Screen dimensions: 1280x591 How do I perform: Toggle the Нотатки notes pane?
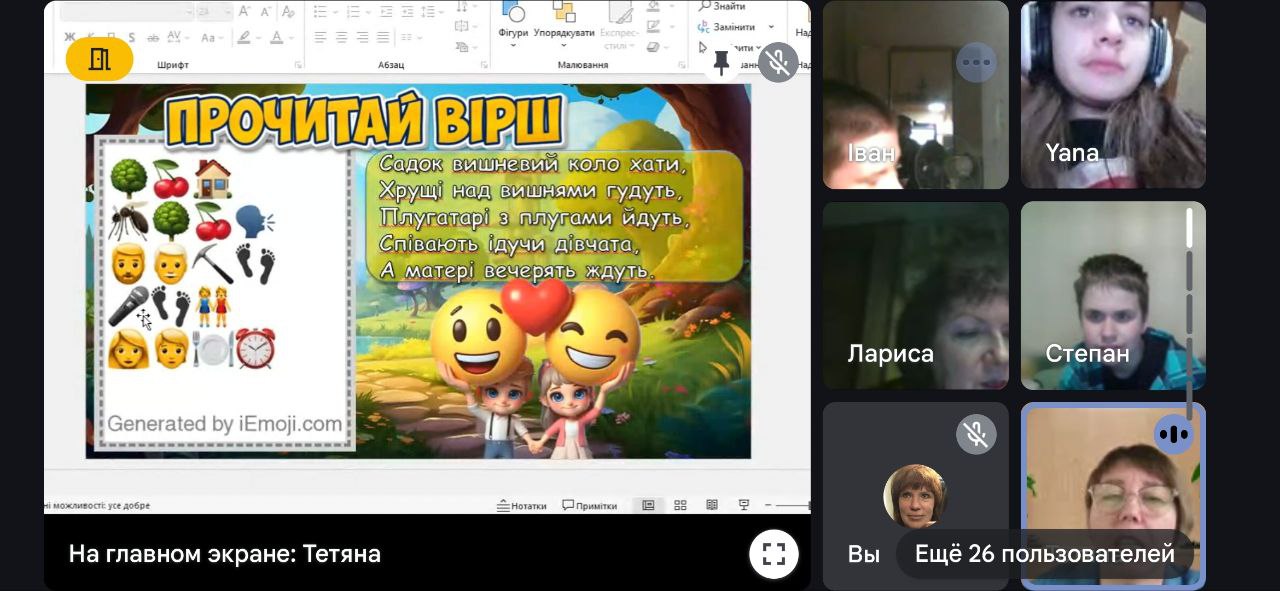[x=522, y=505]
